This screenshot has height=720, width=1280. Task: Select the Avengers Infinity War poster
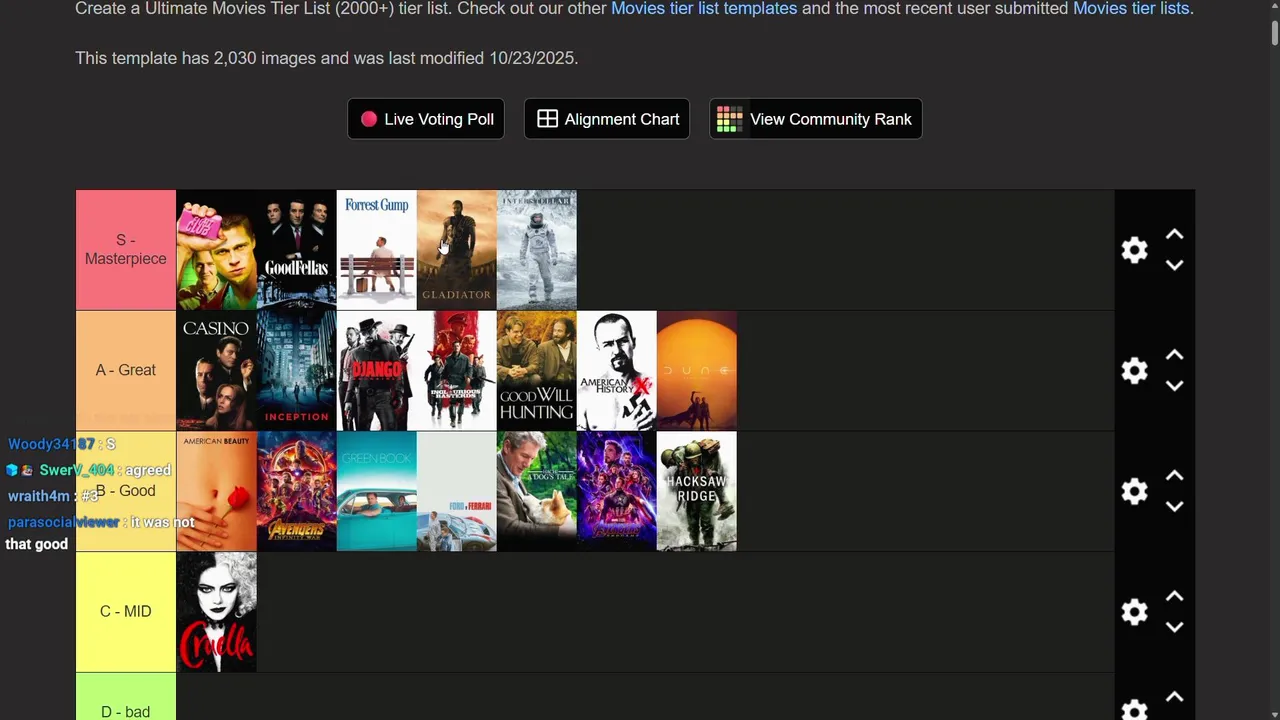coord(296,491)
